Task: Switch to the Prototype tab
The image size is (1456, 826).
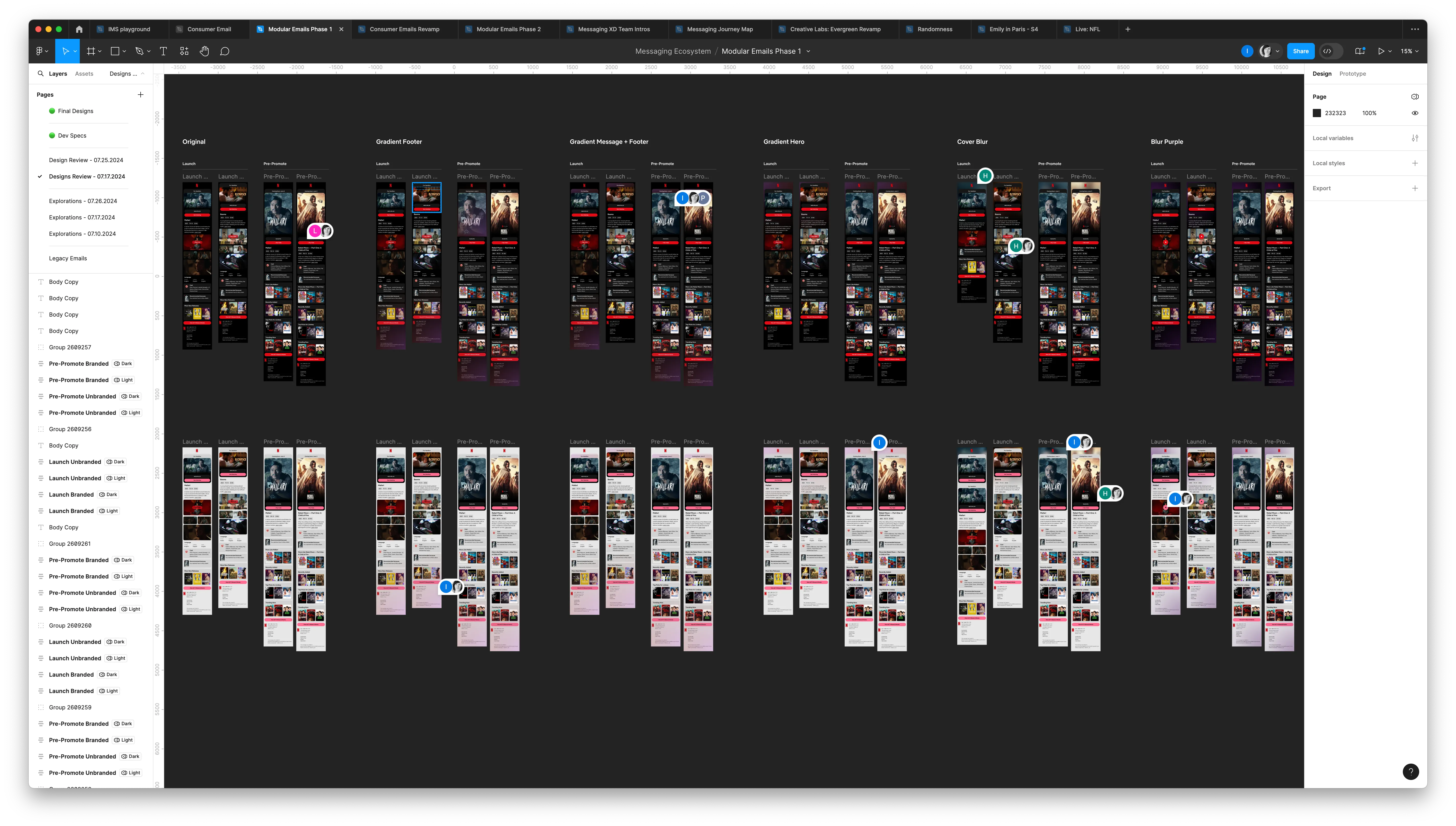Action: pyautogui.click(x=1352, y=74)
